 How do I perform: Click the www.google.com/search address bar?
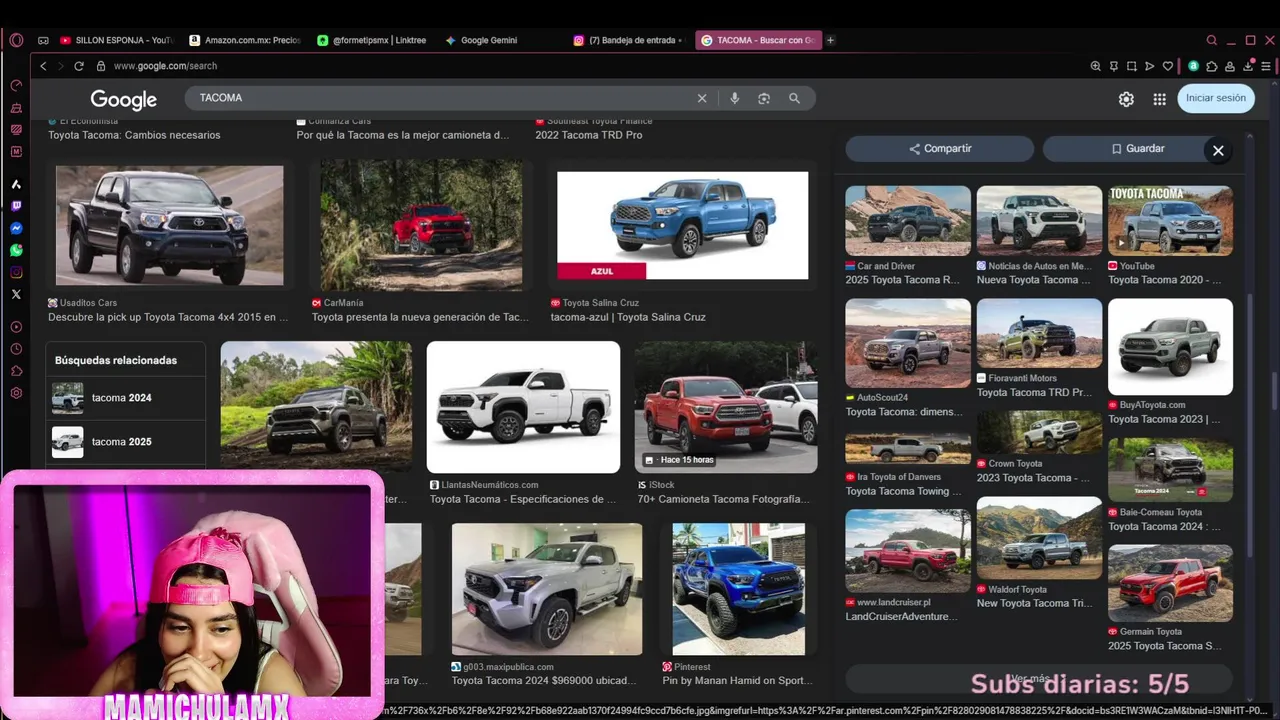tap(165, 66)
